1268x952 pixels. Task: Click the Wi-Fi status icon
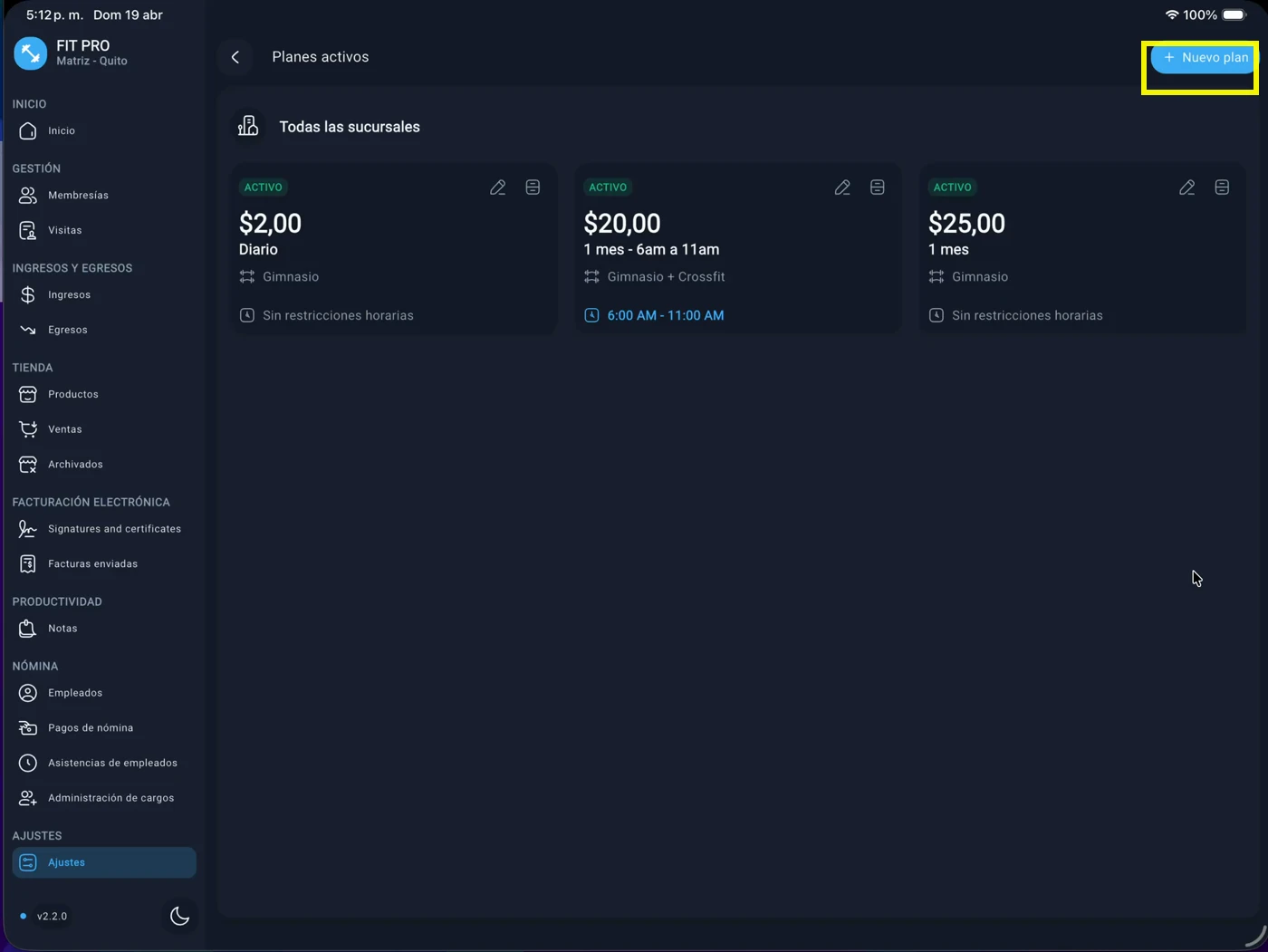coord(1171,15)
